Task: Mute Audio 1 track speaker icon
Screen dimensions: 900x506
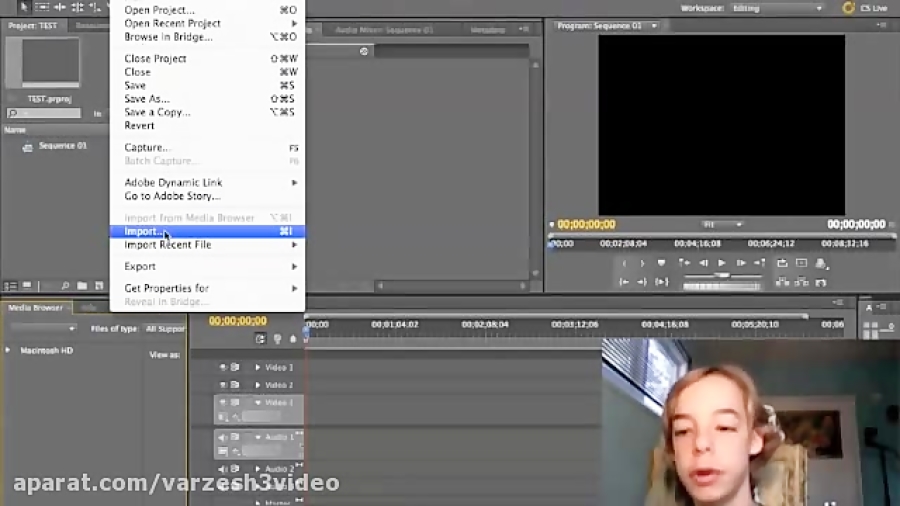Action: click(223, 437)
